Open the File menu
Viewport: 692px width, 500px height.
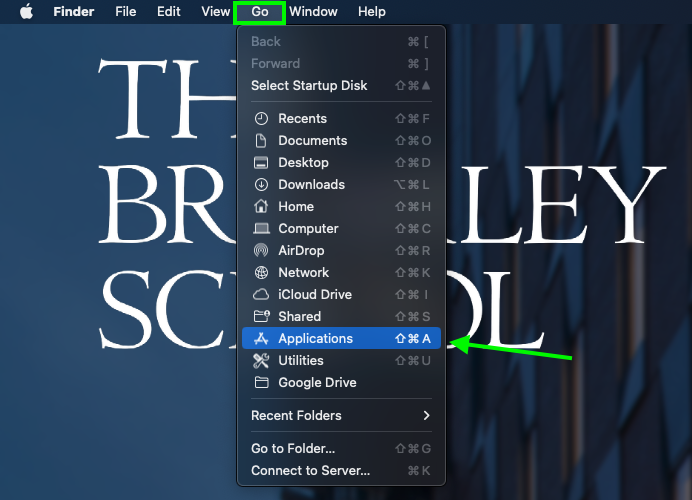tap(126, 11)
